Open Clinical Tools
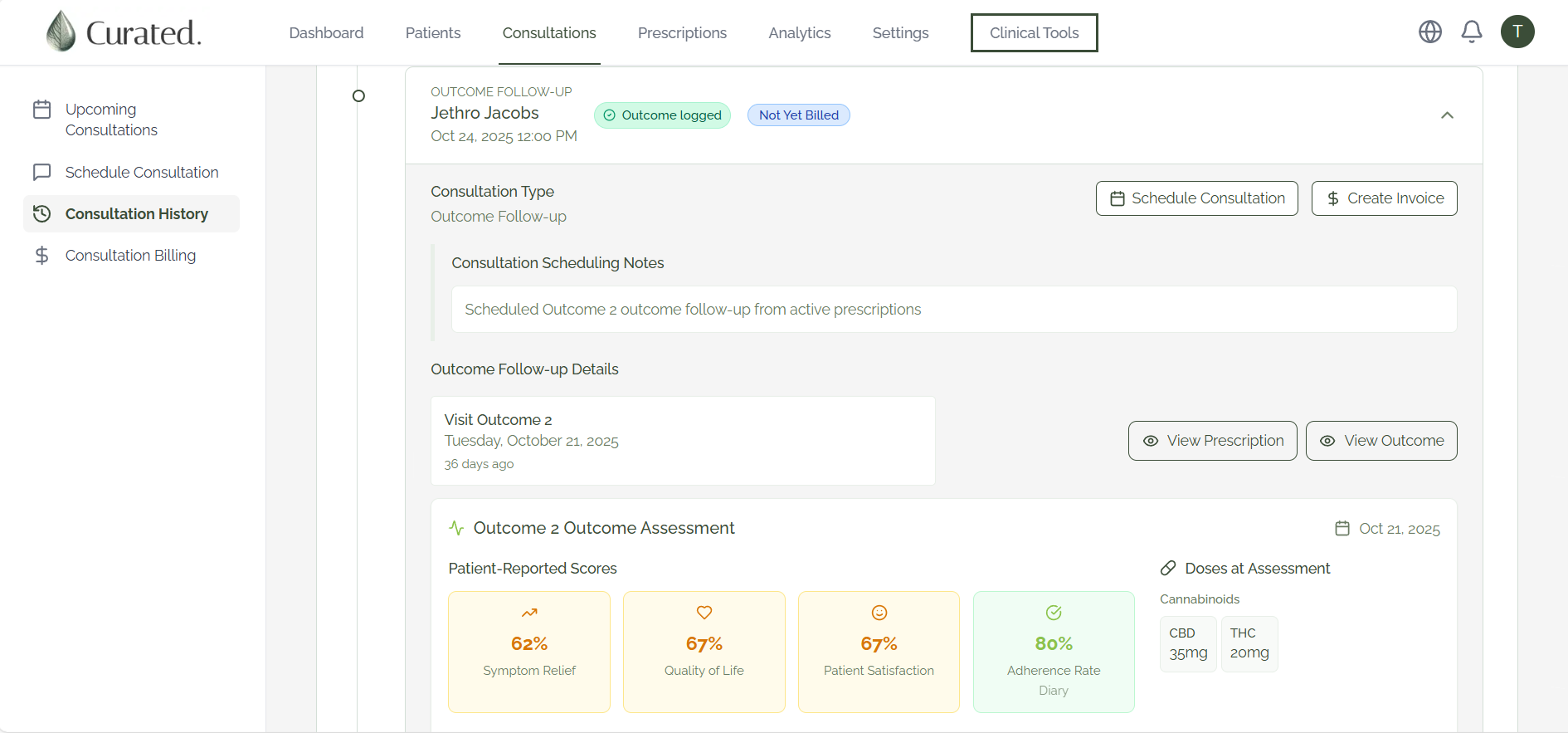This screenshot has width=1568, height=733. click(x=1035, y=32)
